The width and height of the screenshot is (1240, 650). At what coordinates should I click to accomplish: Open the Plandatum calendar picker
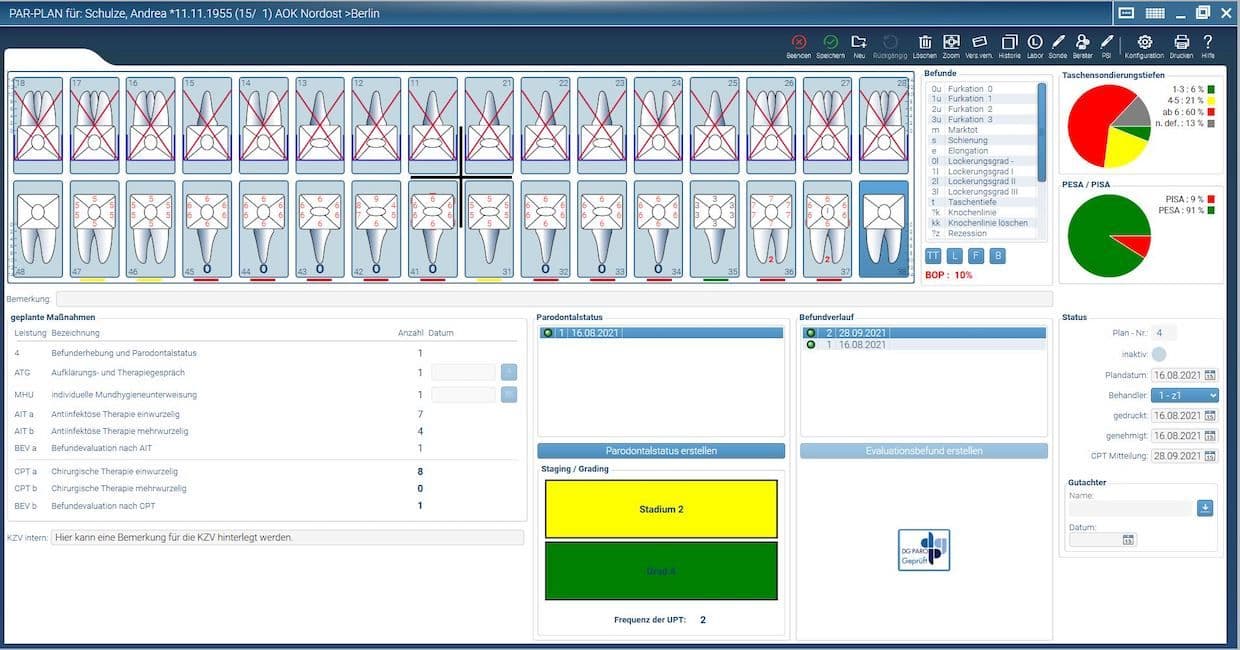[1210, 375]
